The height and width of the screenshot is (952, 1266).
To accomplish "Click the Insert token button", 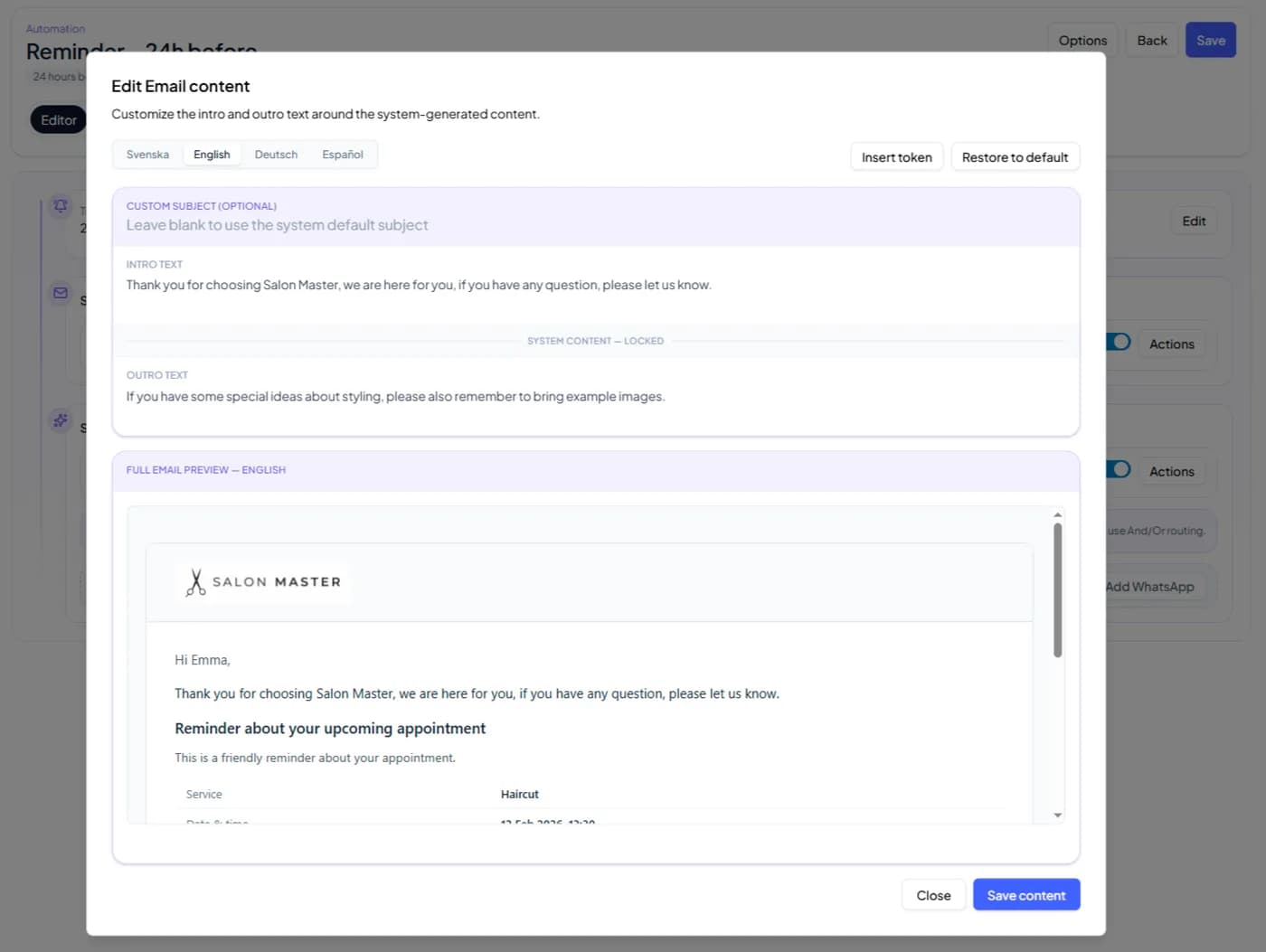I will pos(896,156).
